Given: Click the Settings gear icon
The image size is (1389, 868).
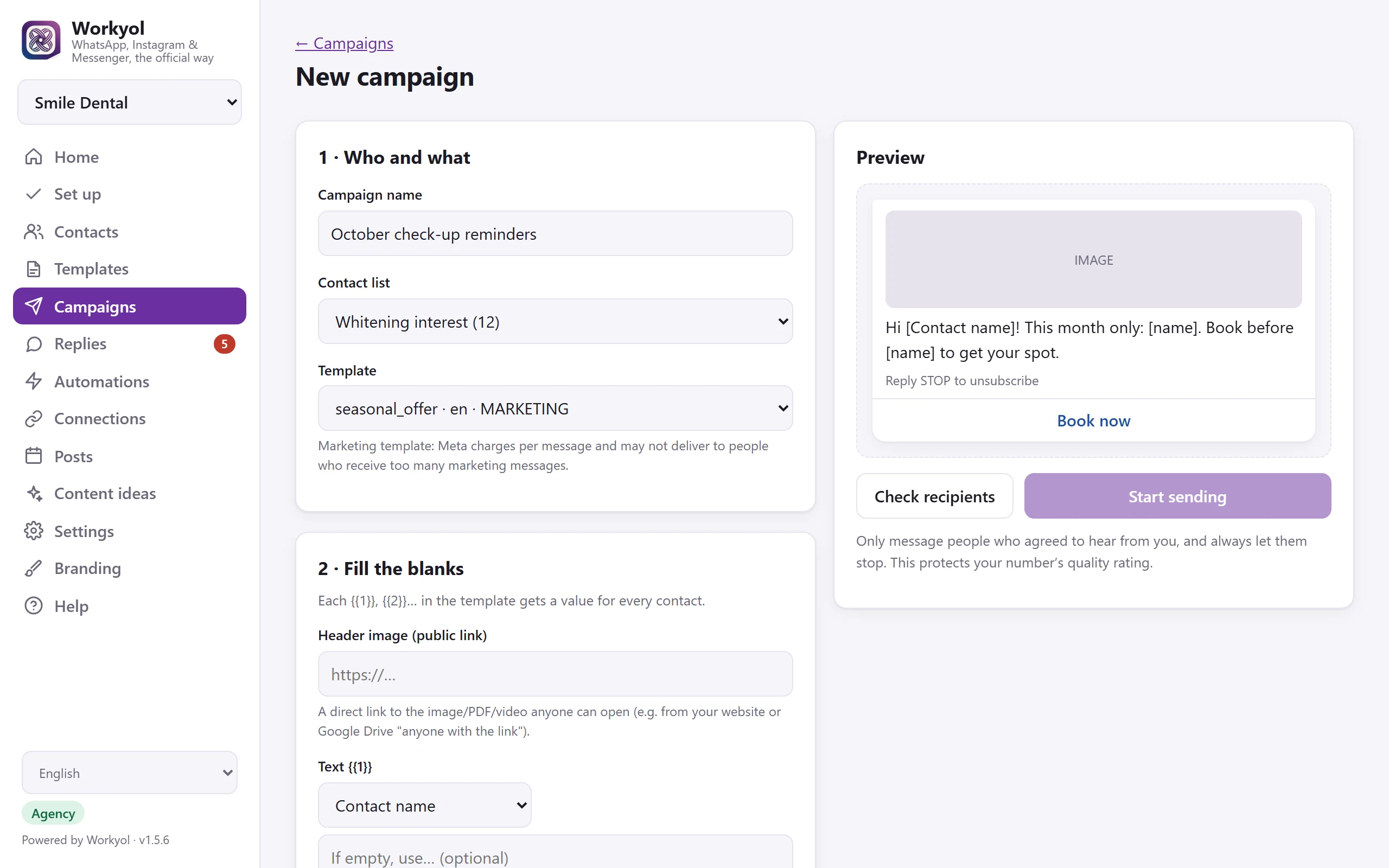Looking at the screenshot, I should 34,531.
